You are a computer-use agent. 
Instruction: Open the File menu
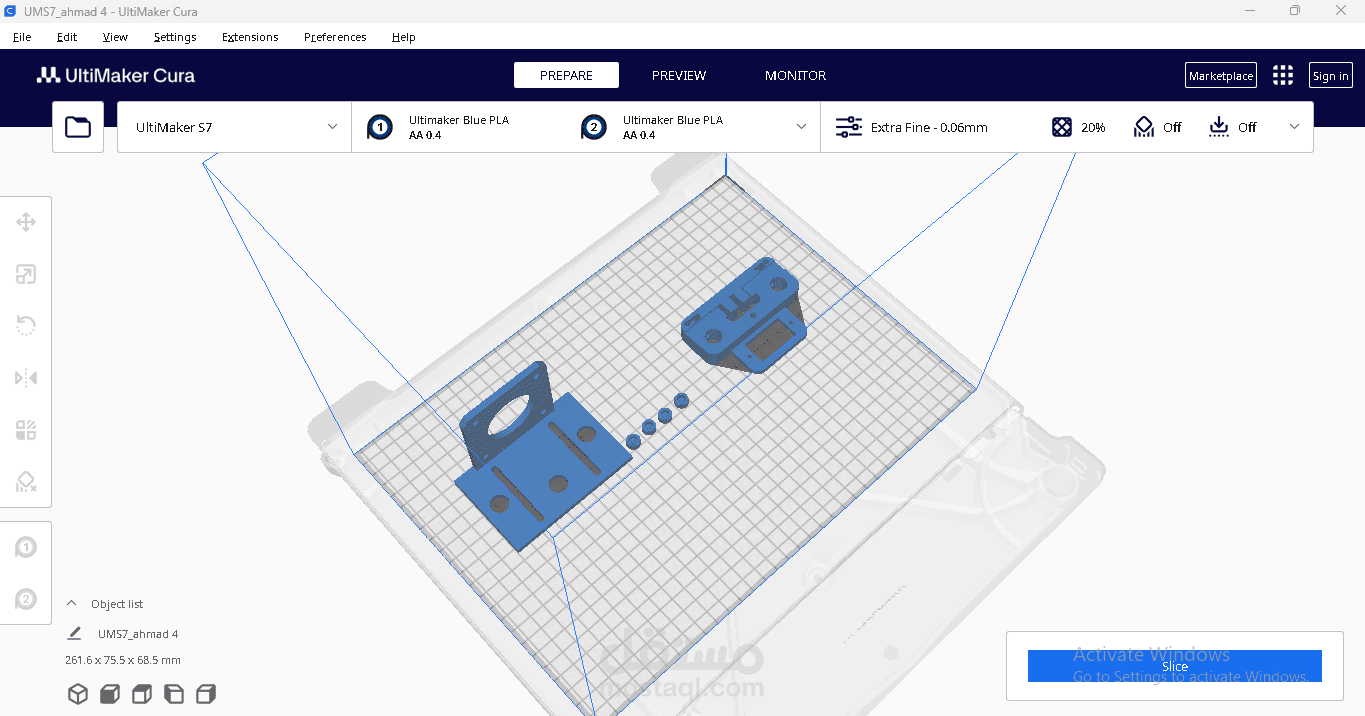pos(22,37)
